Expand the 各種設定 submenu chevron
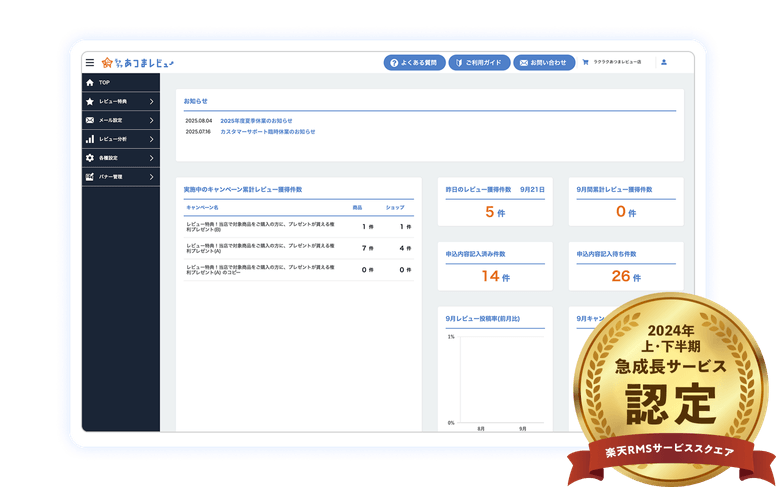Screen dimensions: 776x487 (x=151, y=158)
